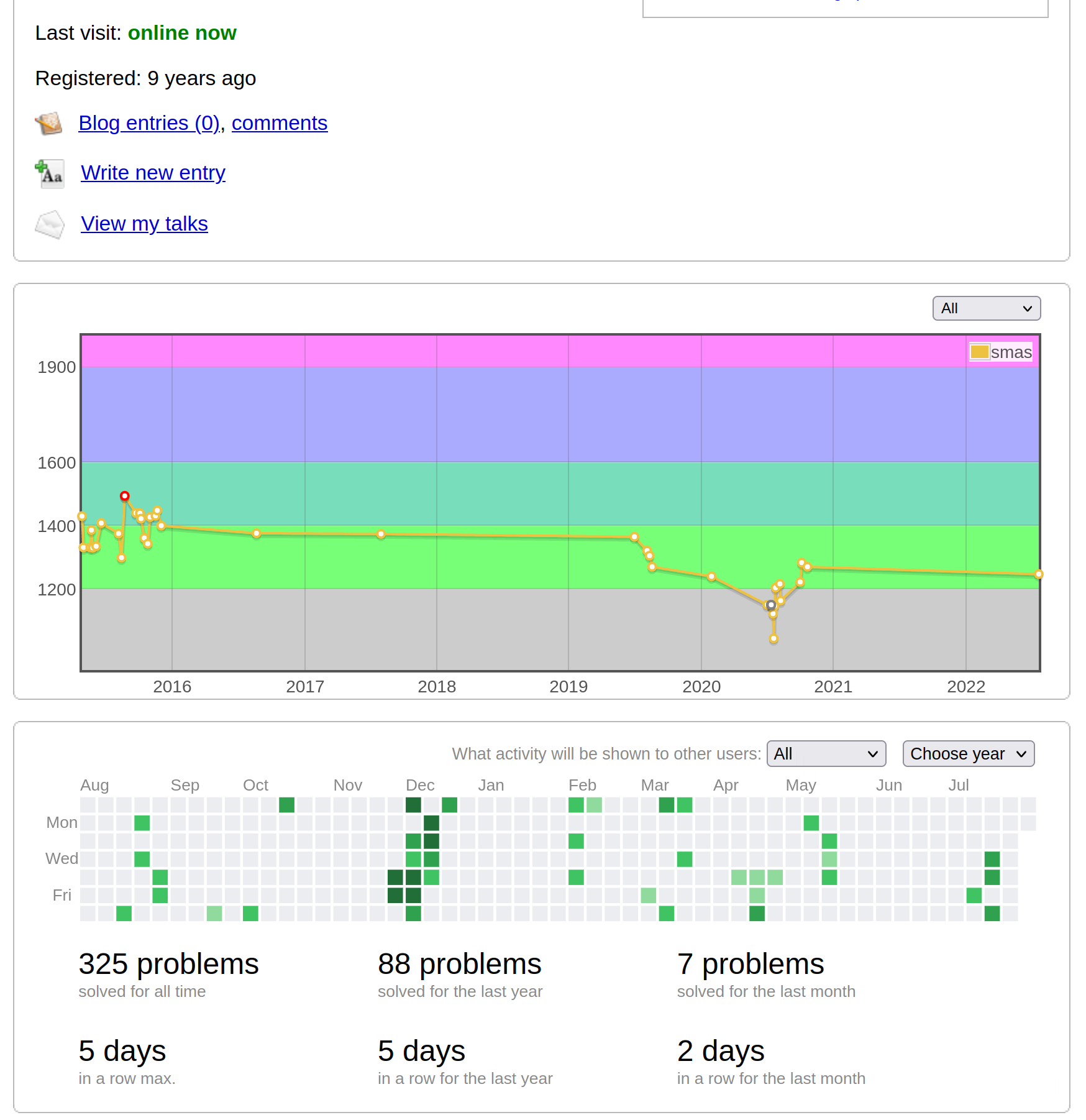
Task: Click '2 days' in a row text
Action: click(721, 1052)
